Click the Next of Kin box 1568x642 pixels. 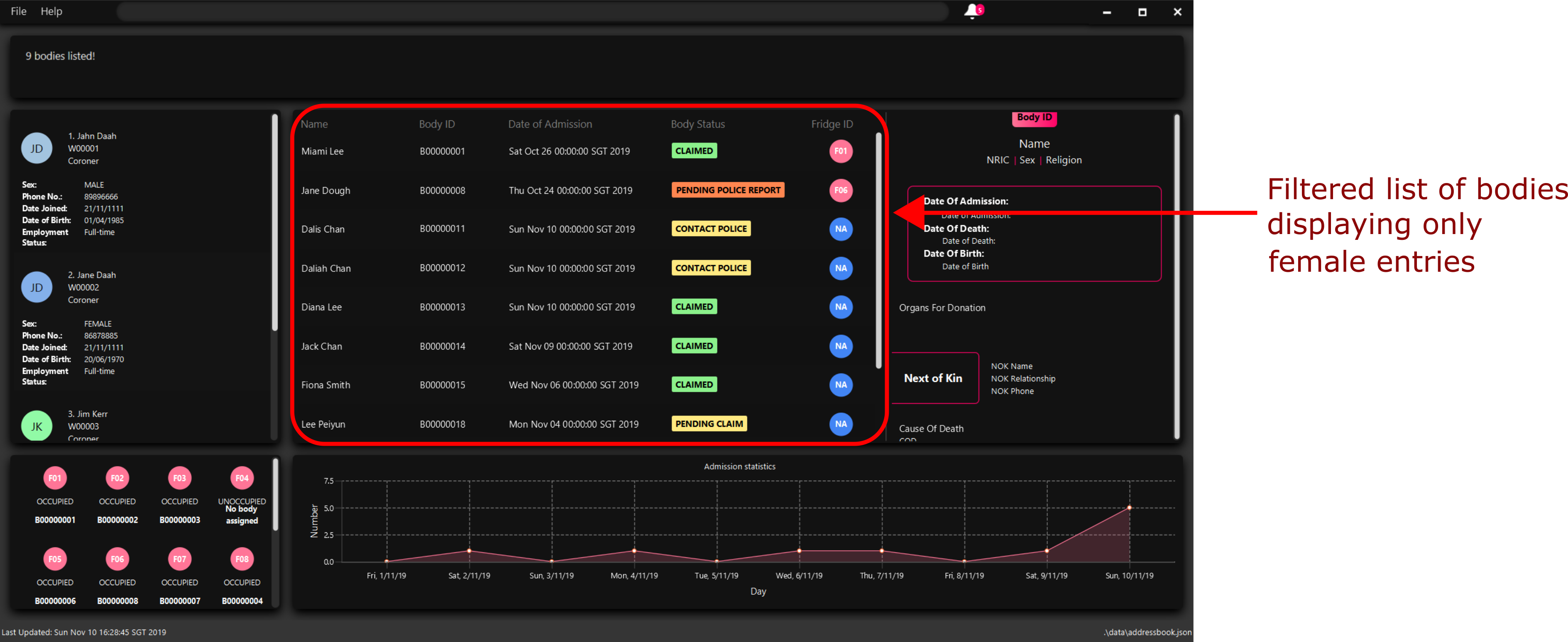click(935, 378)
